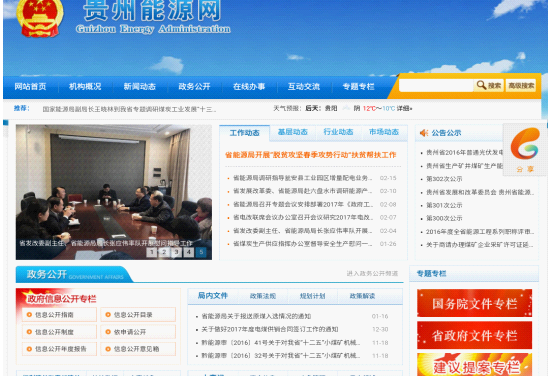Image resolution: width=549 pixels, height=377 pixels.
Task: Open 信息公开目录 with orange bullet
Action: [138, 315]
